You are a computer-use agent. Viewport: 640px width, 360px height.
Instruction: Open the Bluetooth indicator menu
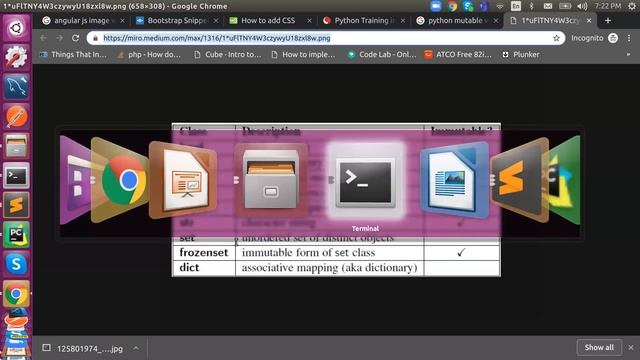click(531, 6)
